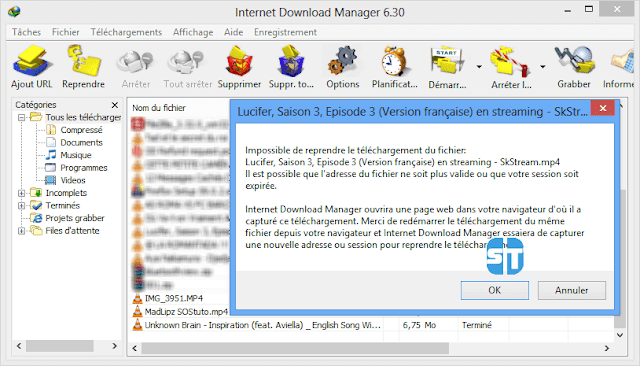640x366 pixels.
Task: Click categories panel scroll right arrow
Action: pyautogui.click(x=114, y=346)
